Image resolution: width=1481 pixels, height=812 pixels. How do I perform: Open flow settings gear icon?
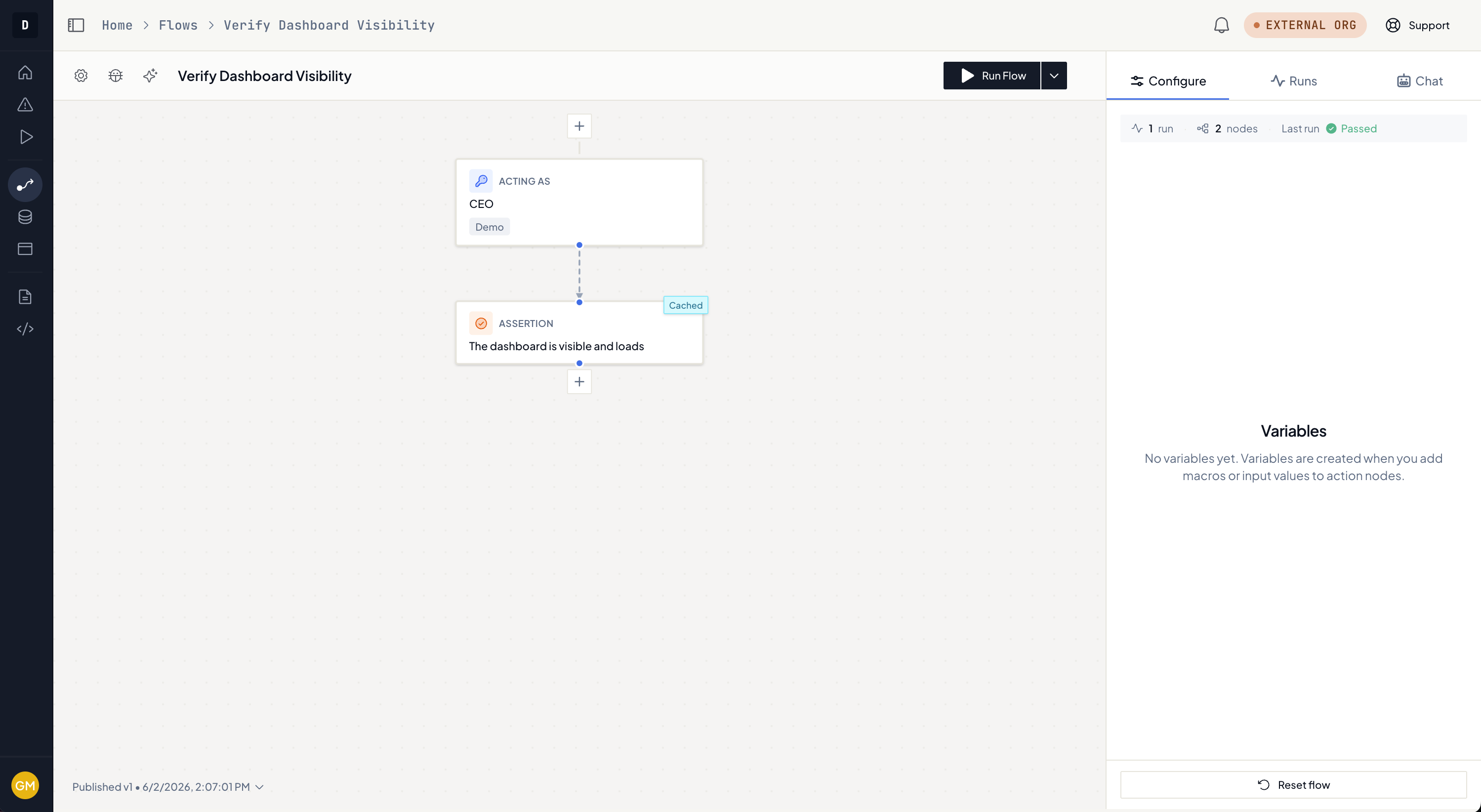pyautogui.click(x=81, y=75)
